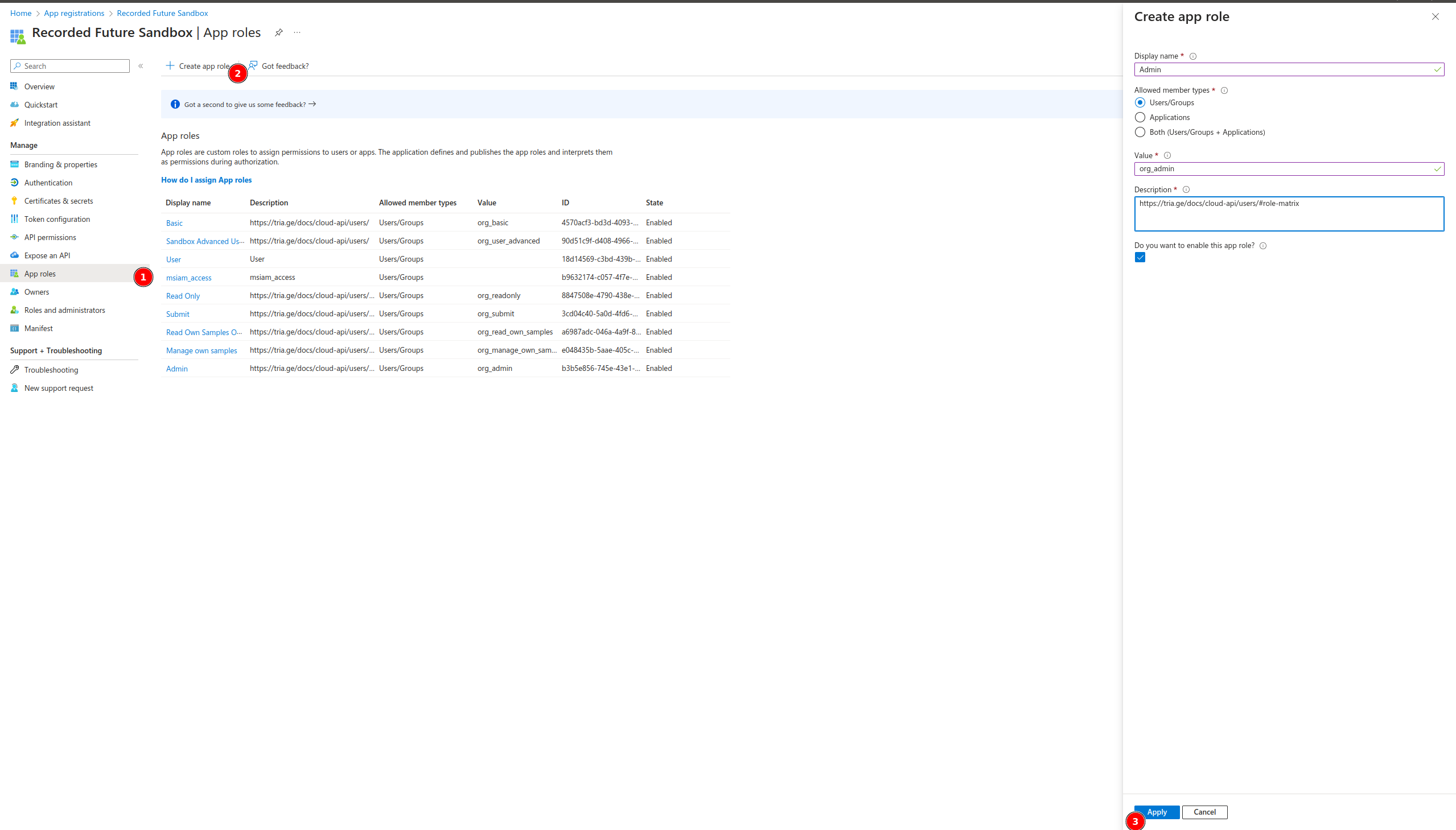The image size is (1456, 830).
Task: Click into the Description text area
Action: tap(1288, 216)
